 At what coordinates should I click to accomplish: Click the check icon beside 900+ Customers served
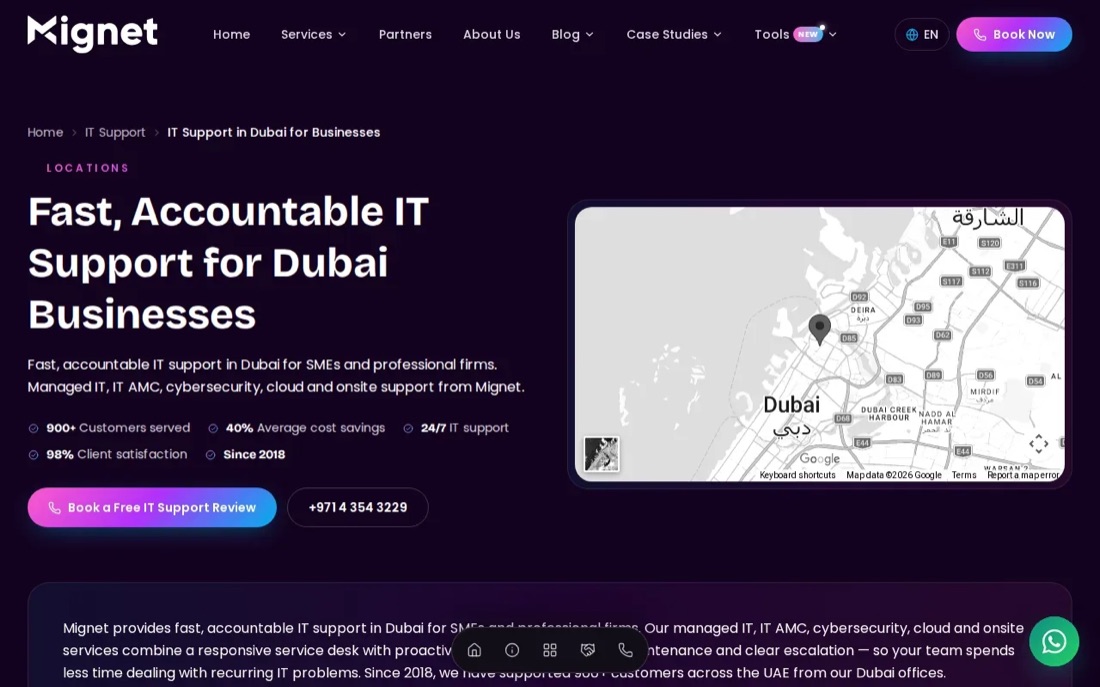(x=33, y=428)
